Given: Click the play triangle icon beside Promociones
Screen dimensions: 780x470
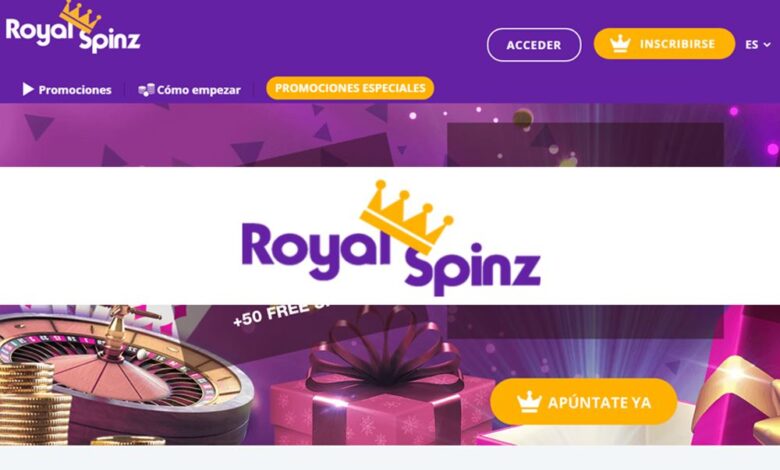Looking at the screenshot, I should point(28,90).
